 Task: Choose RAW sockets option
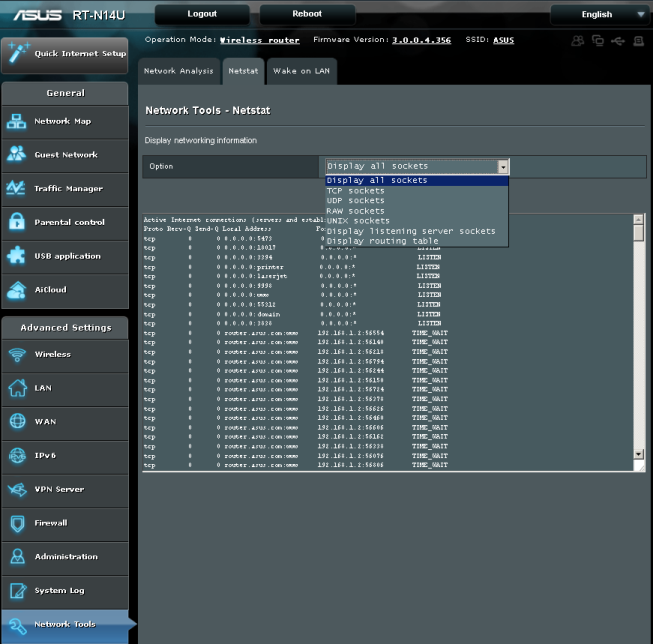tap(416, 211)
